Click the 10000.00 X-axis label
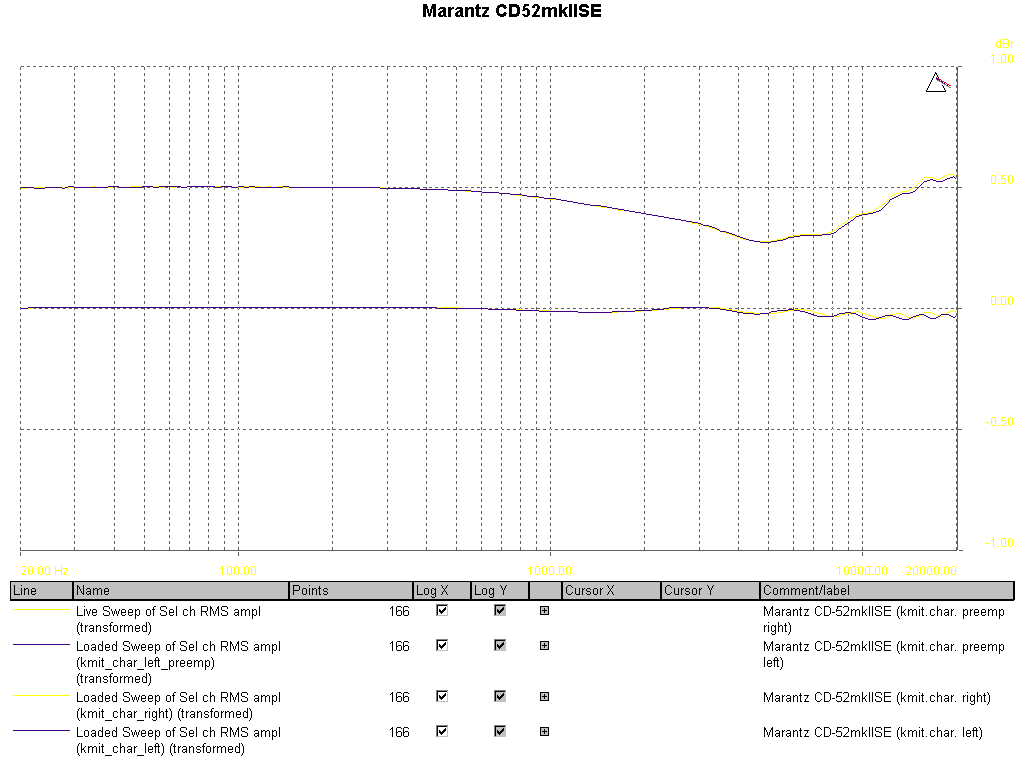Viewport: 1025px width, 769px height. tap(862, 571)
